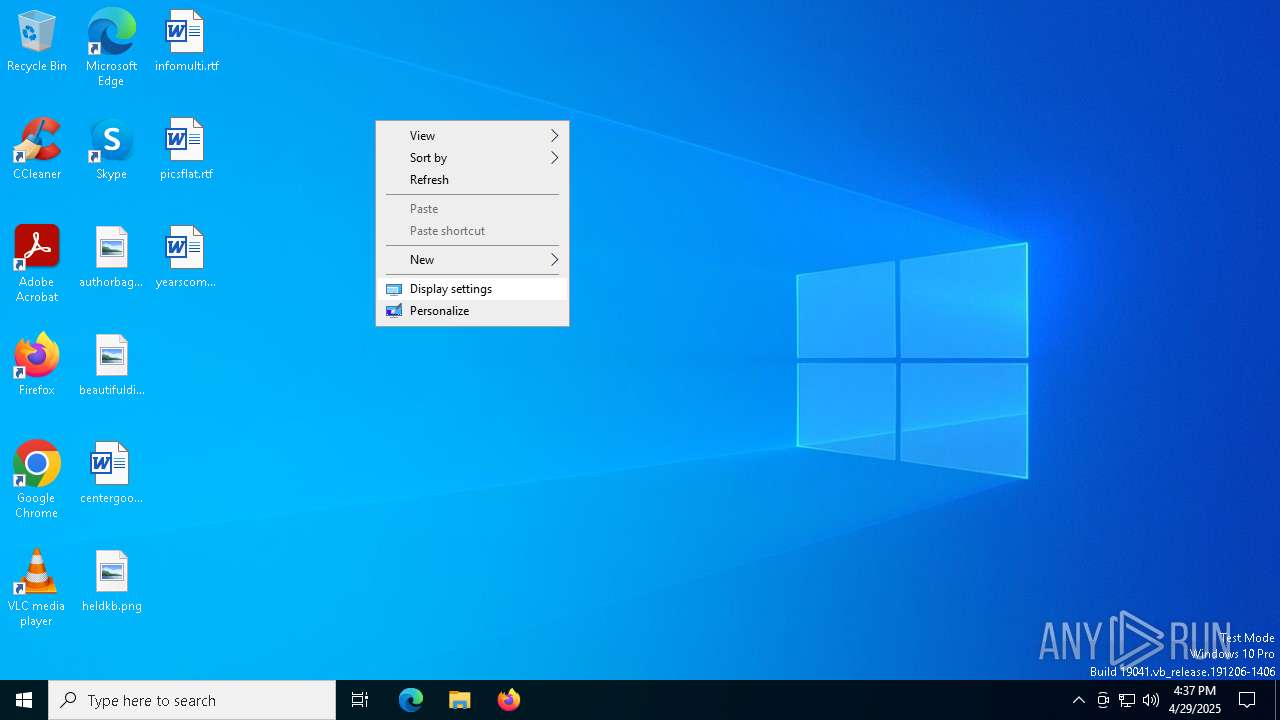Select the infomulti.rtf document icon

[x=186, y=41]
